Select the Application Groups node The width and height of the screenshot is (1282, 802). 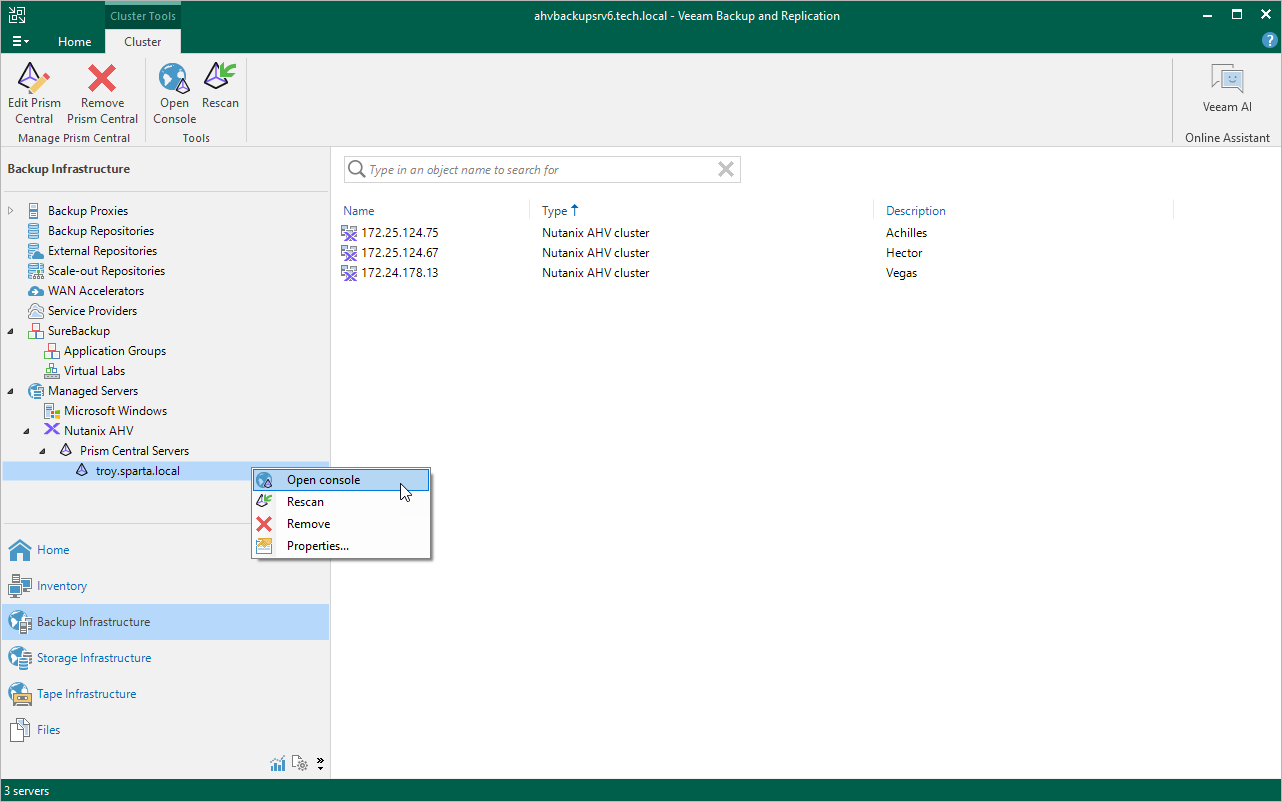click(x=114, y=351)
